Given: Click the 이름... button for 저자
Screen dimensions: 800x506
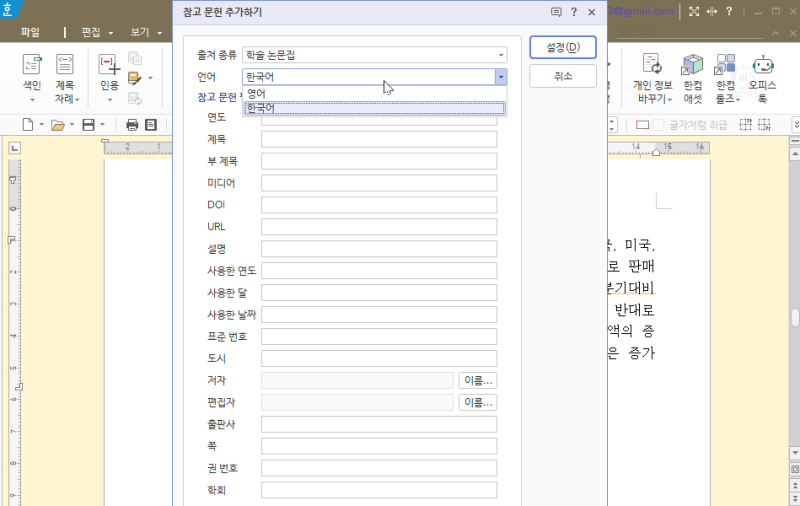Looking at the screenshot, I should click(x=478, y=381).
